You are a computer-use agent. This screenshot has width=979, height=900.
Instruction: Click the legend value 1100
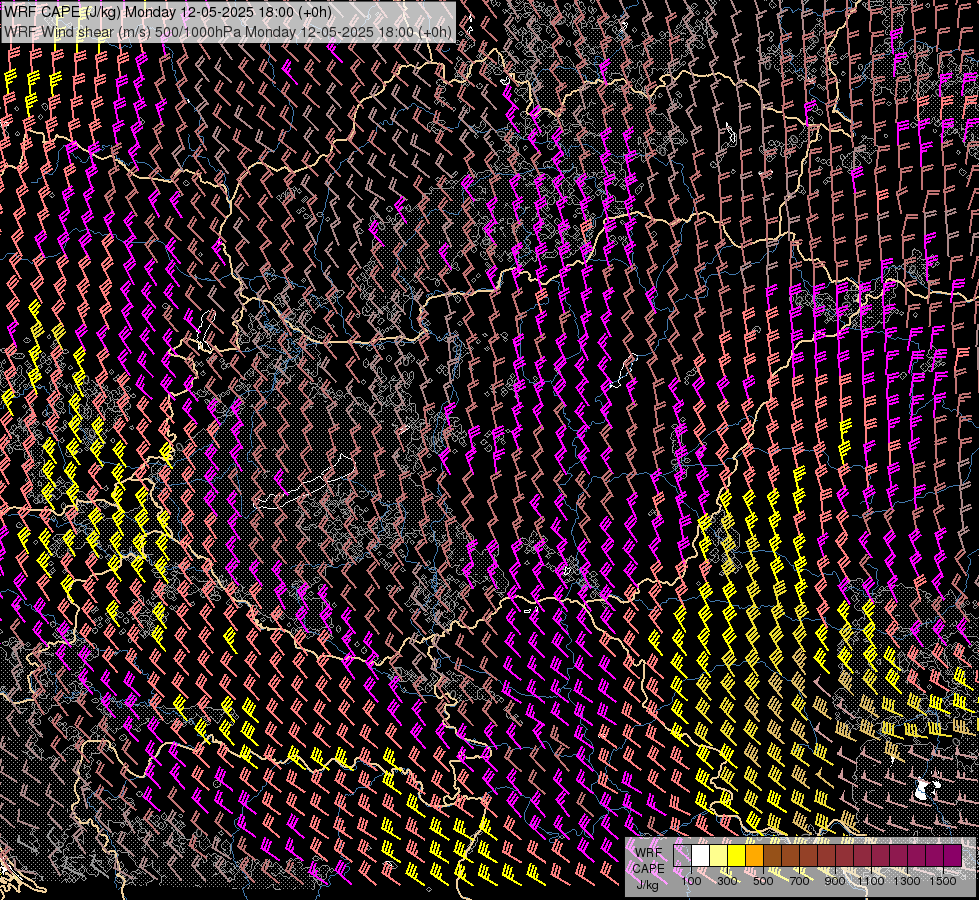871,881
